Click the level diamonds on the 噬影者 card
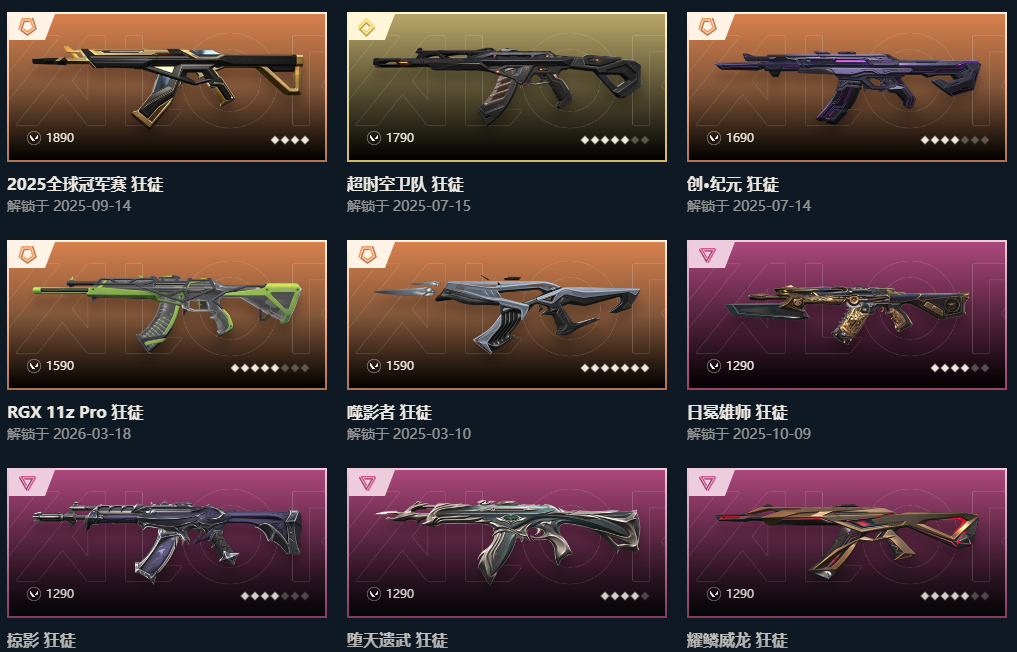This screenshot has width=1017, height=652. (614, 368)
